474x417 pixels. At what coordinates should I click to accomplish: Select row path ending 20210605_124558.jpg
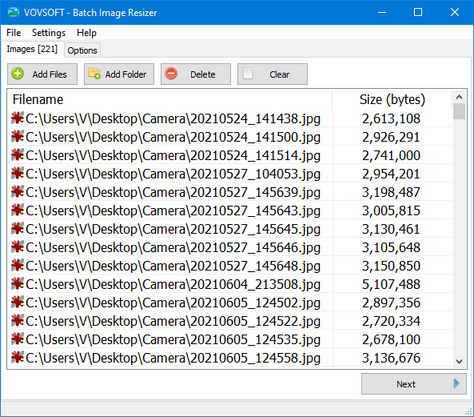pos(173,358)
